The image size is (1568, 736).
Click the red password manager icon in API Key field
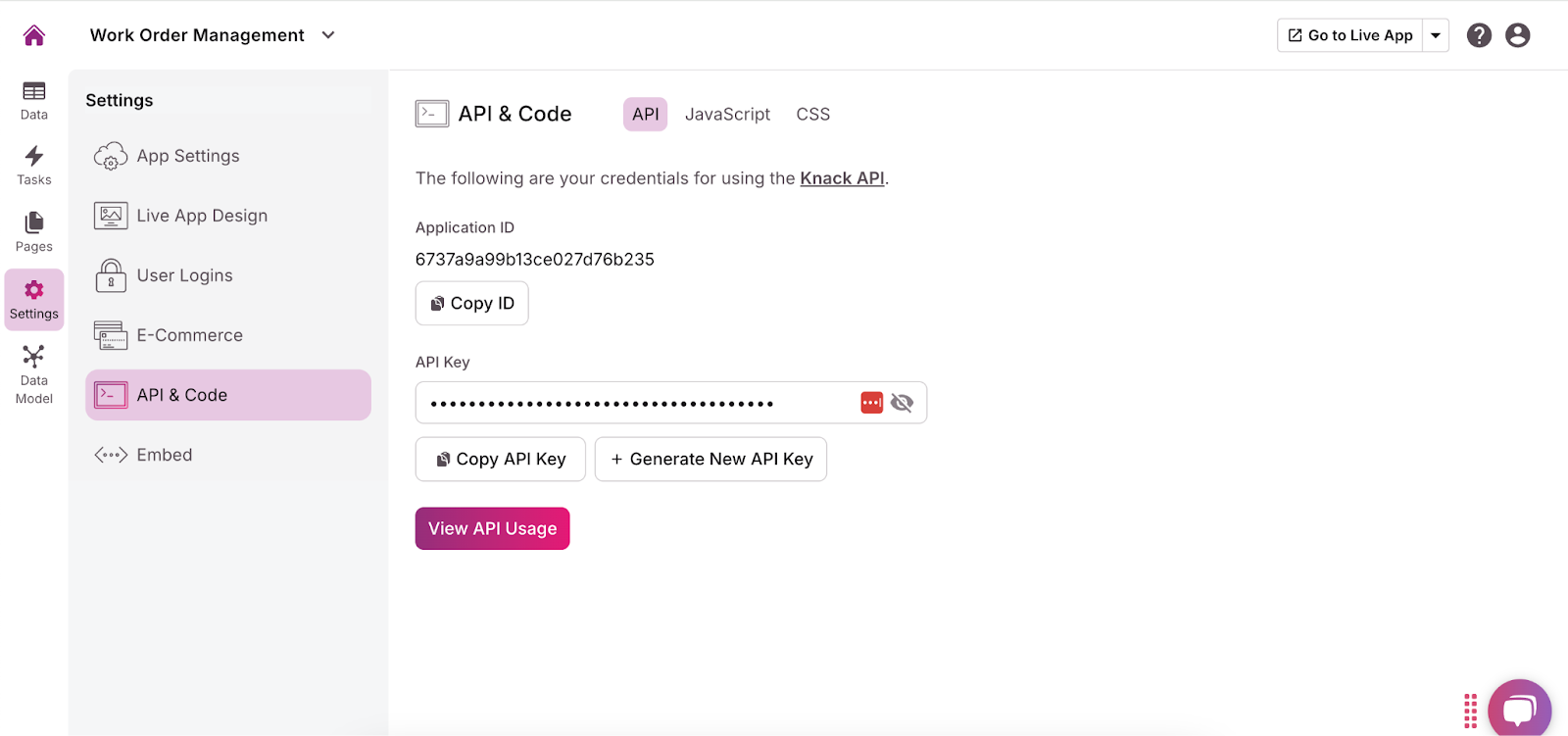pos(871,403)
